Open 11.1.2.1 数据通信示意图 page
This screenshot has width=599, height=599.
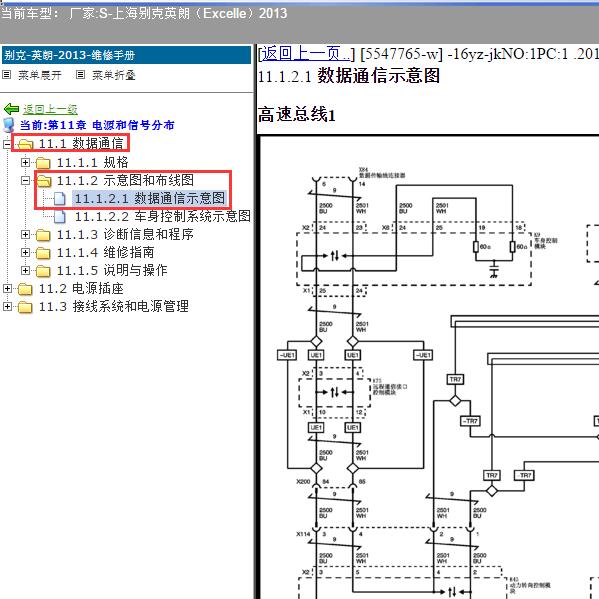(150, 198)
